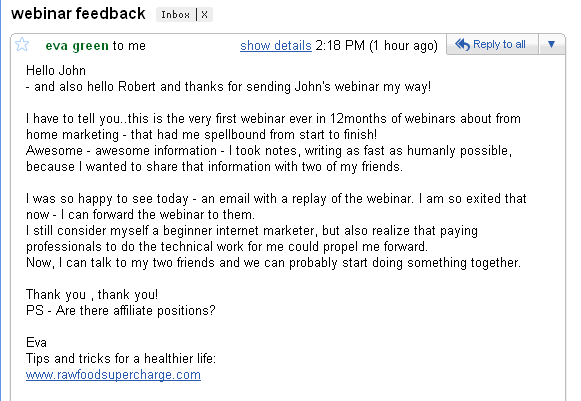Click the "Awesome - awesome information" line
Screen dimensions: 581x401
[x=269, y=151]
